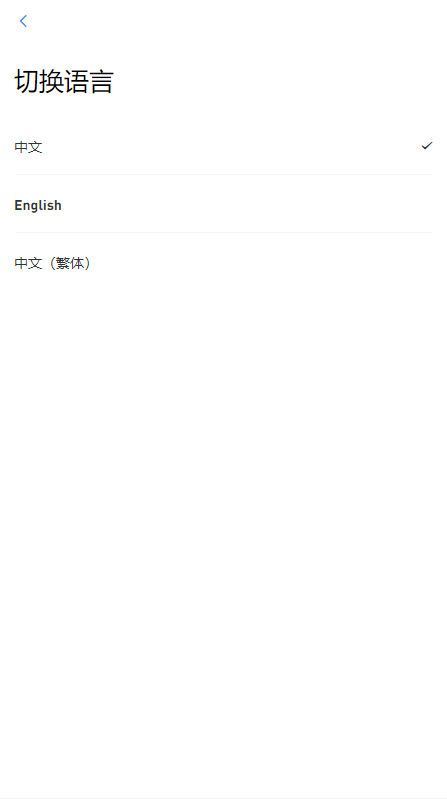The height and width of the screenshot is (799, 447).
Task: Go back using the blue arrow
Action: coord(23,21)
